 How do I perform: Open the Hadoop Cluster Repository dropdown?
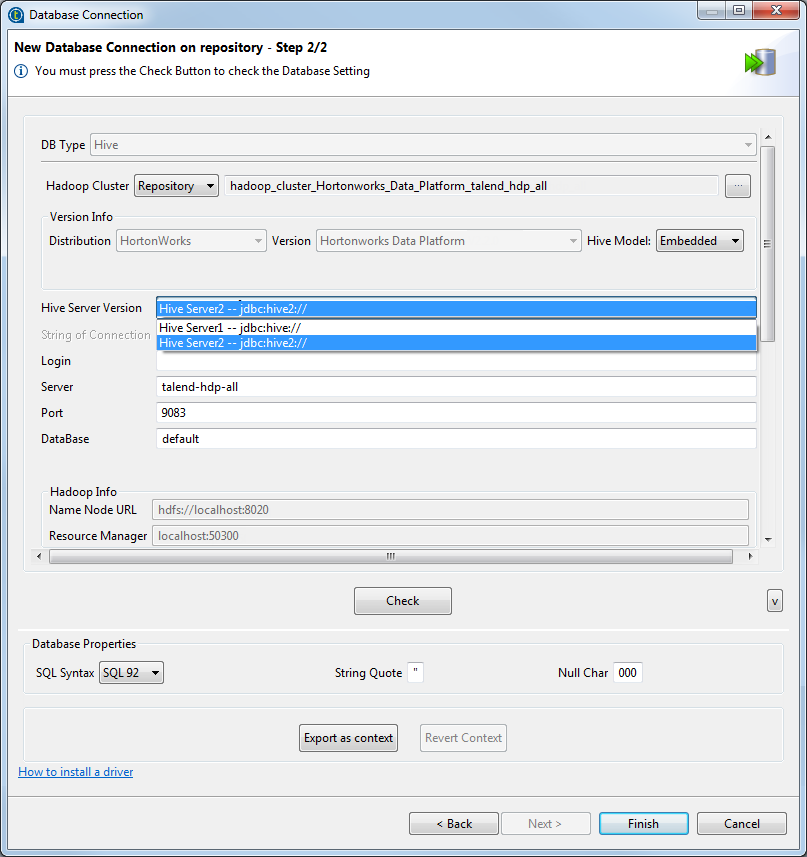point(176,186)
